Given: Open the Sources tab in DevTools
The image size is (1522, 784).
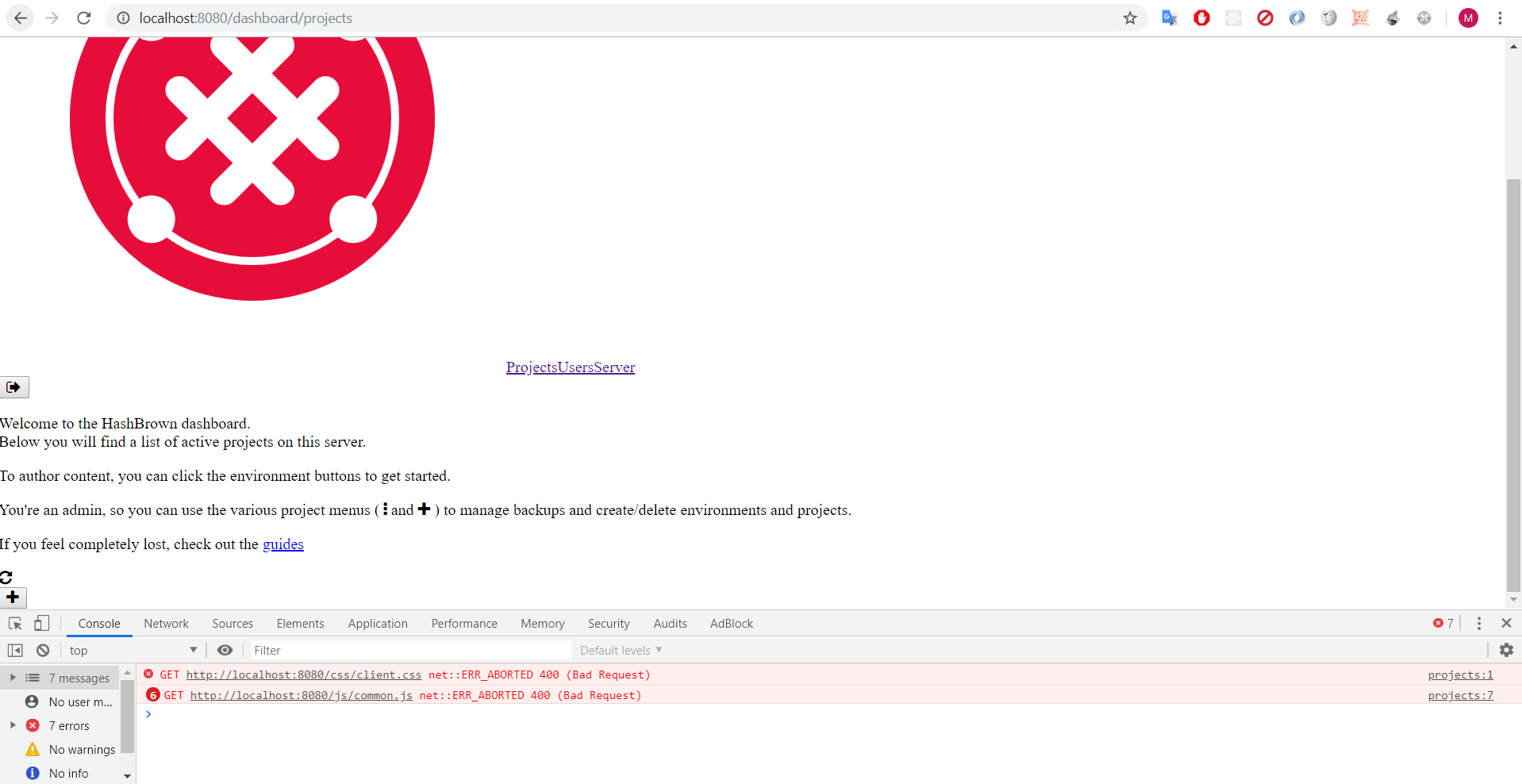Looking at the screenshot, I should point(232,624).
